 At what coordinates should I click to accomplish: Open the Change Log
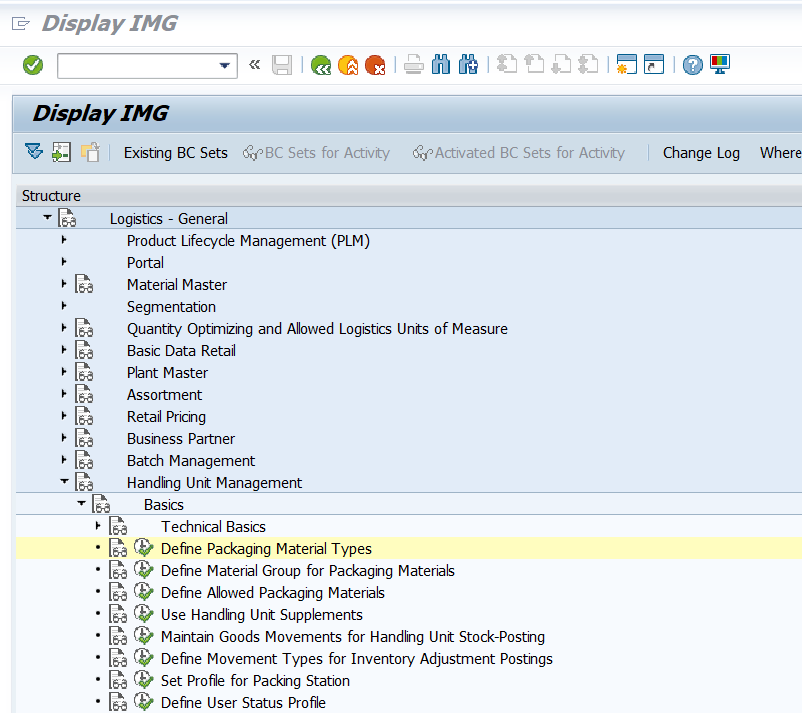[x=701, y=152]
